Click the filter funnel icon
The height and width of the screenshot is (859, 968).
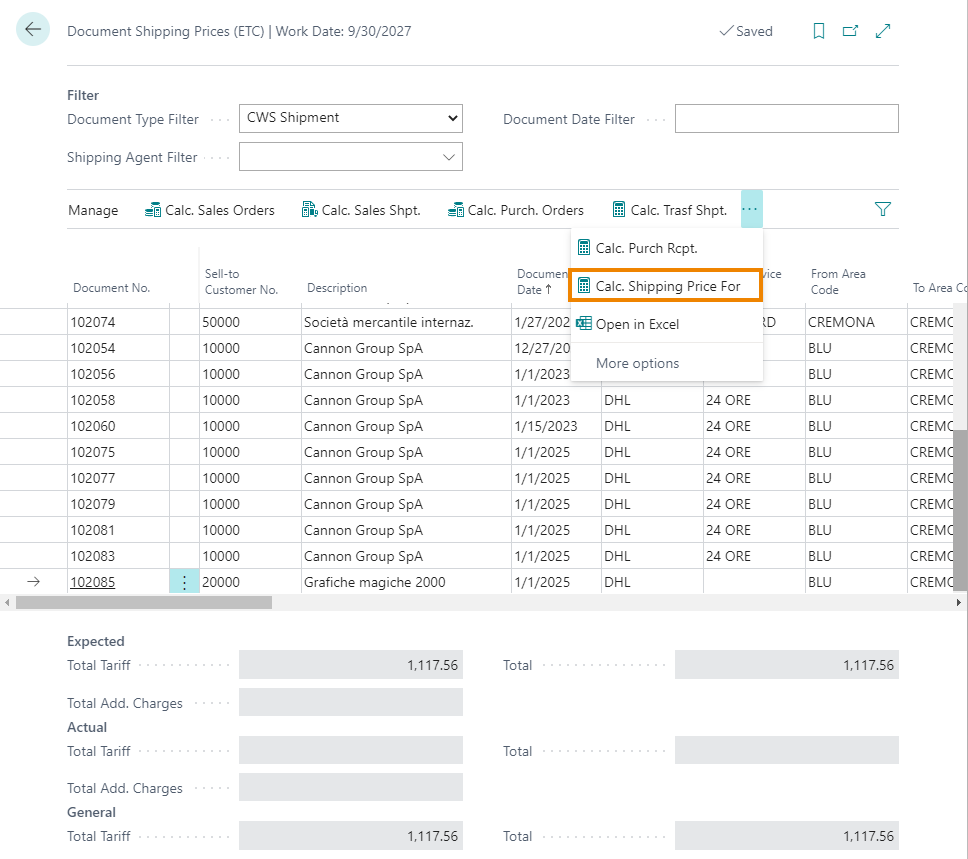point(882,209)
